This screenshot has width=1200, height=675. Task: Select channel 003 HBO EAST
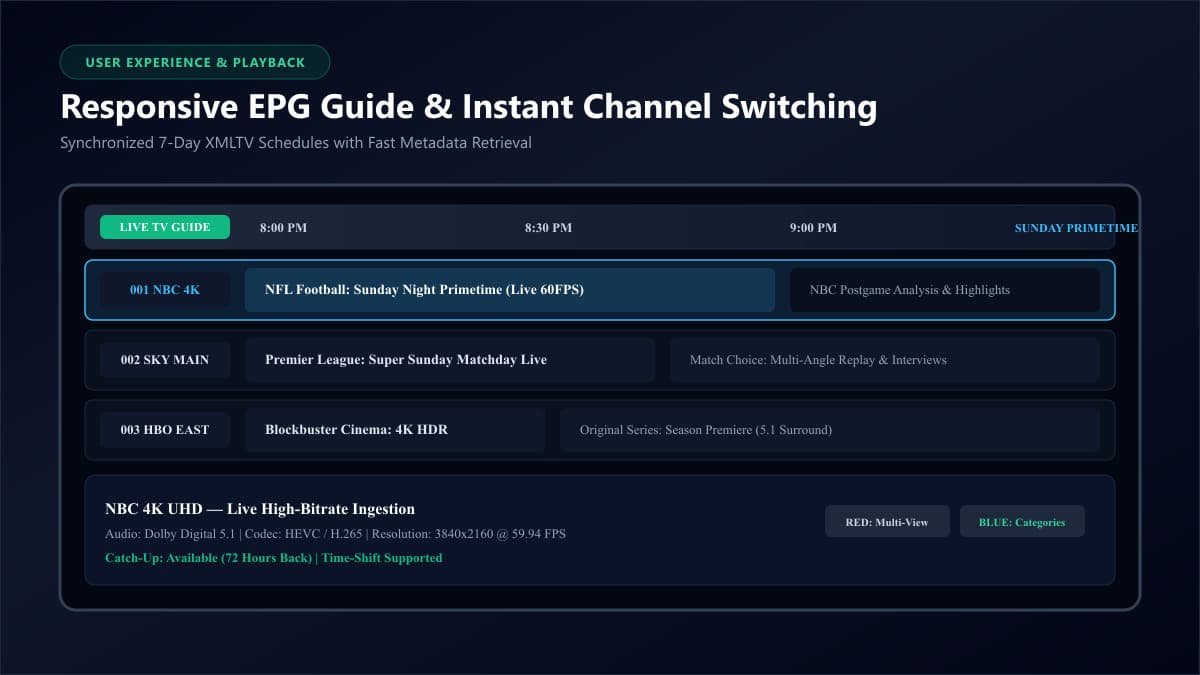(x=165, y=430)
